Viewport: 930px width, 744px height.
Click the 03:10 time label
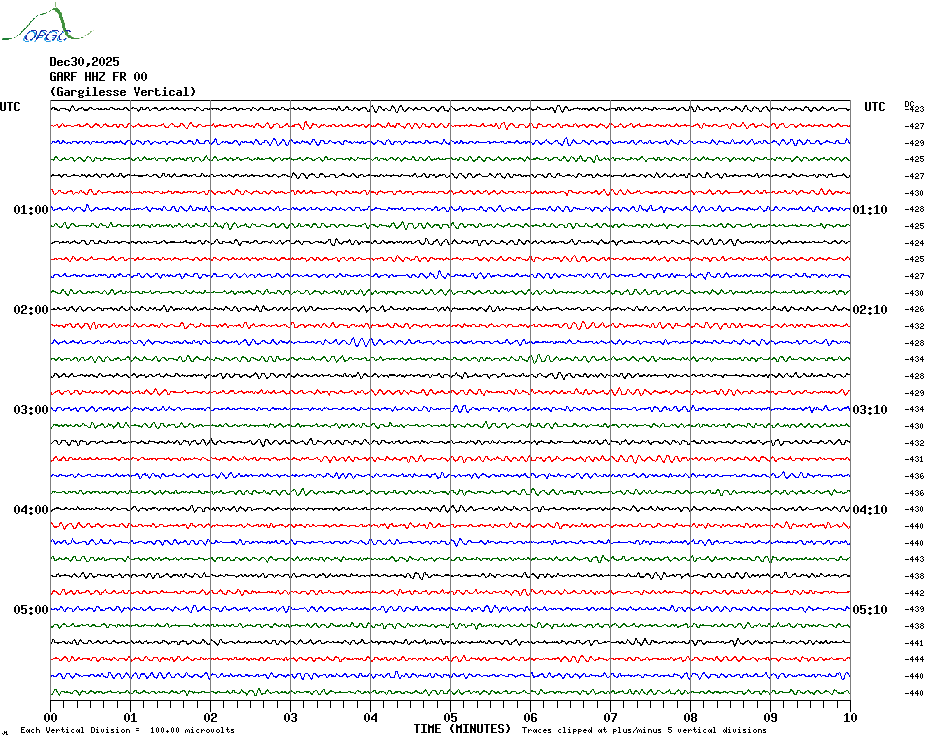click(x=870, y=409)
